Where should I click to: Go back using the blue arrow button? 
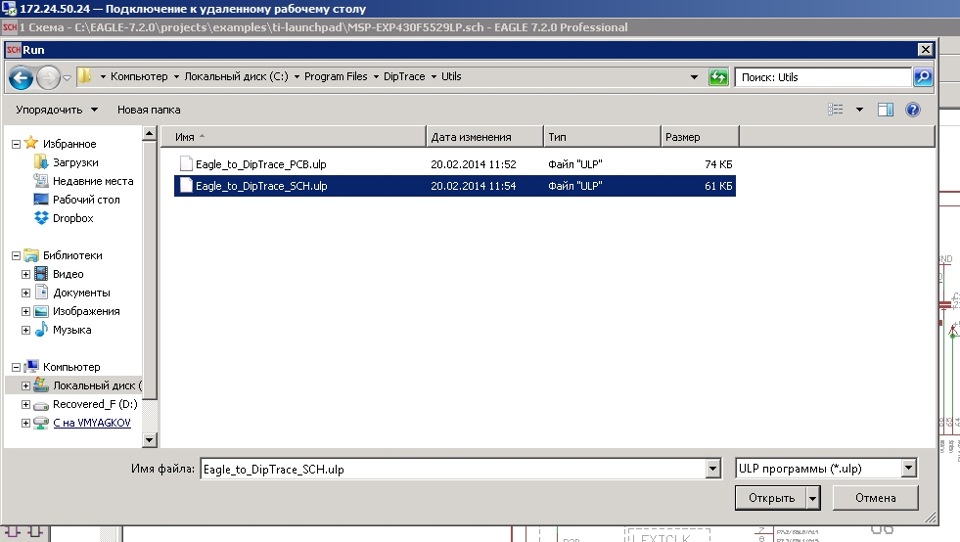tap(21, 78)
